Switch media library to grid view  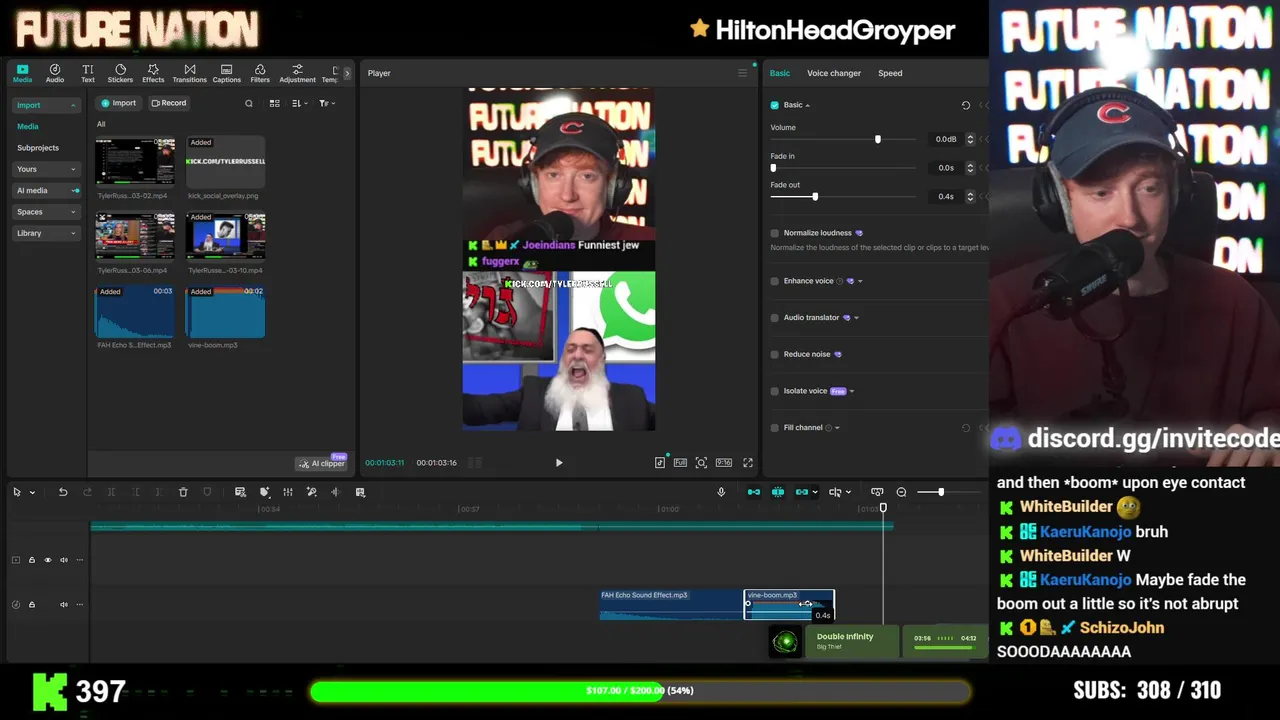click(275, 103)
